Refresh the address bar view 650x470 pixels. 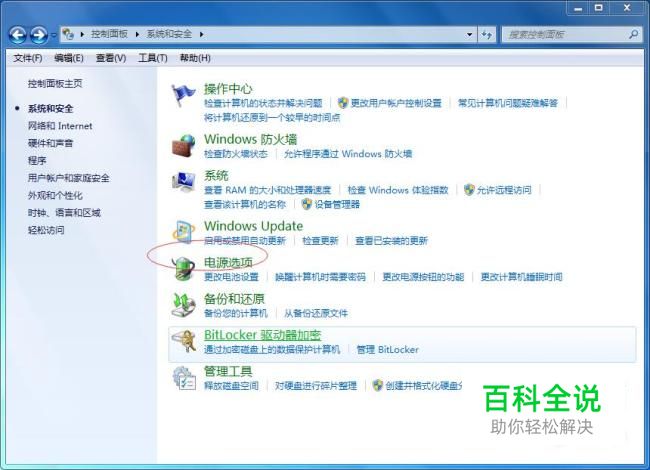coord(487,35)
